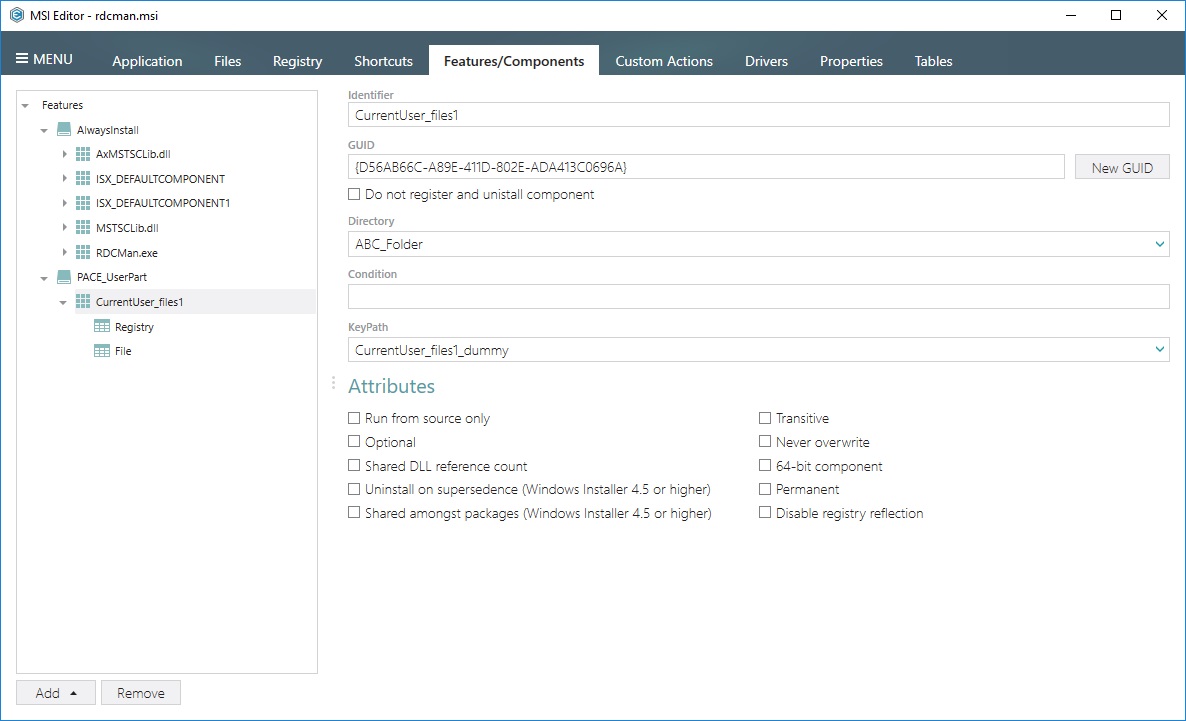
Task: Open the Files tab
Action: [x=228, y=61]
